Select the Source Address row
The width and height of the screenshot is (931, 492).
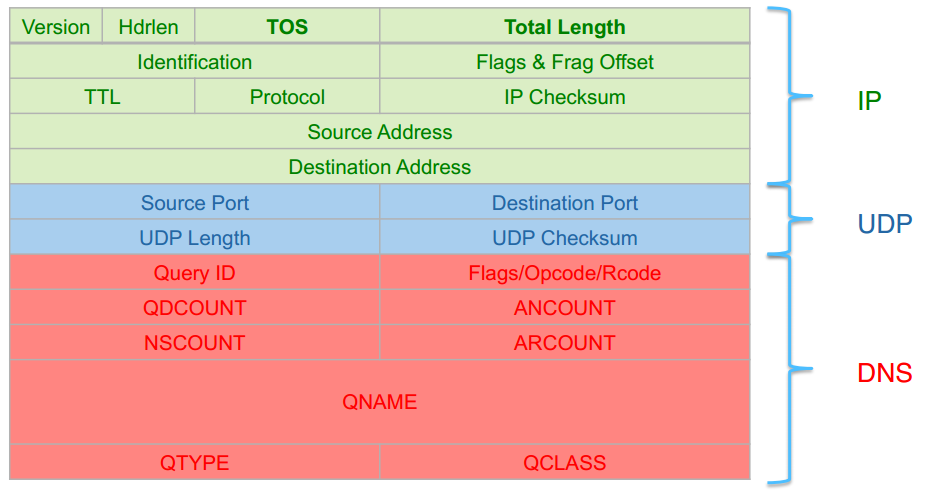click(379, 132)
